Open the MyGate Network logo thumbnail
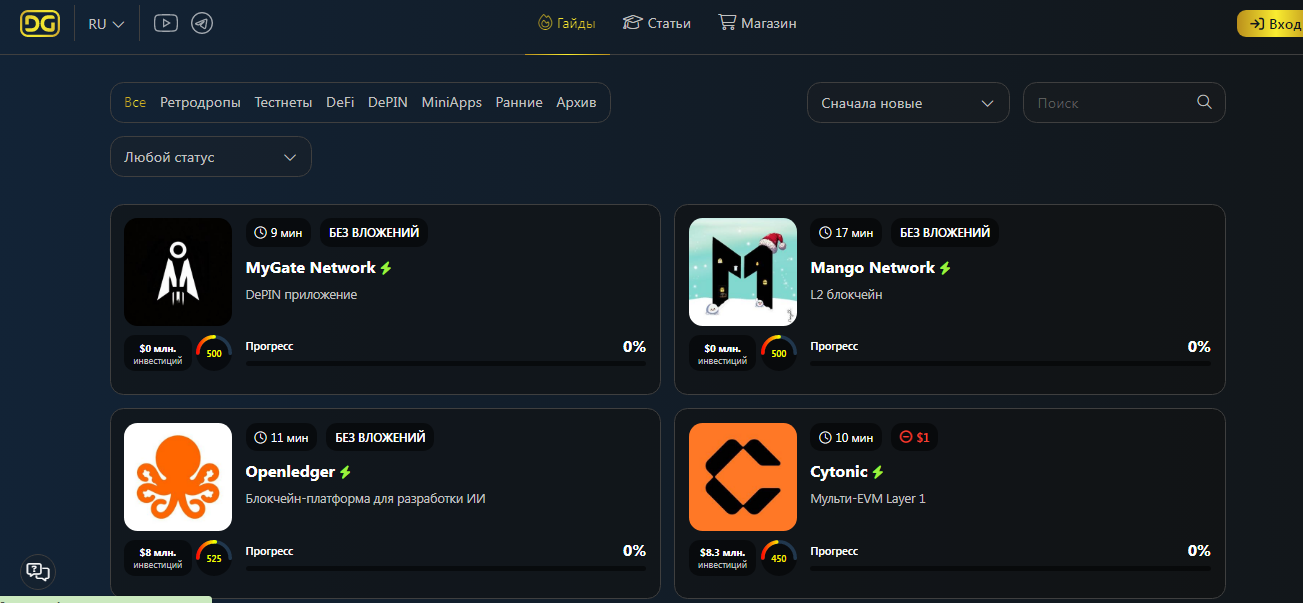This screenshot has width=1303, height=603. pos(178,272)
